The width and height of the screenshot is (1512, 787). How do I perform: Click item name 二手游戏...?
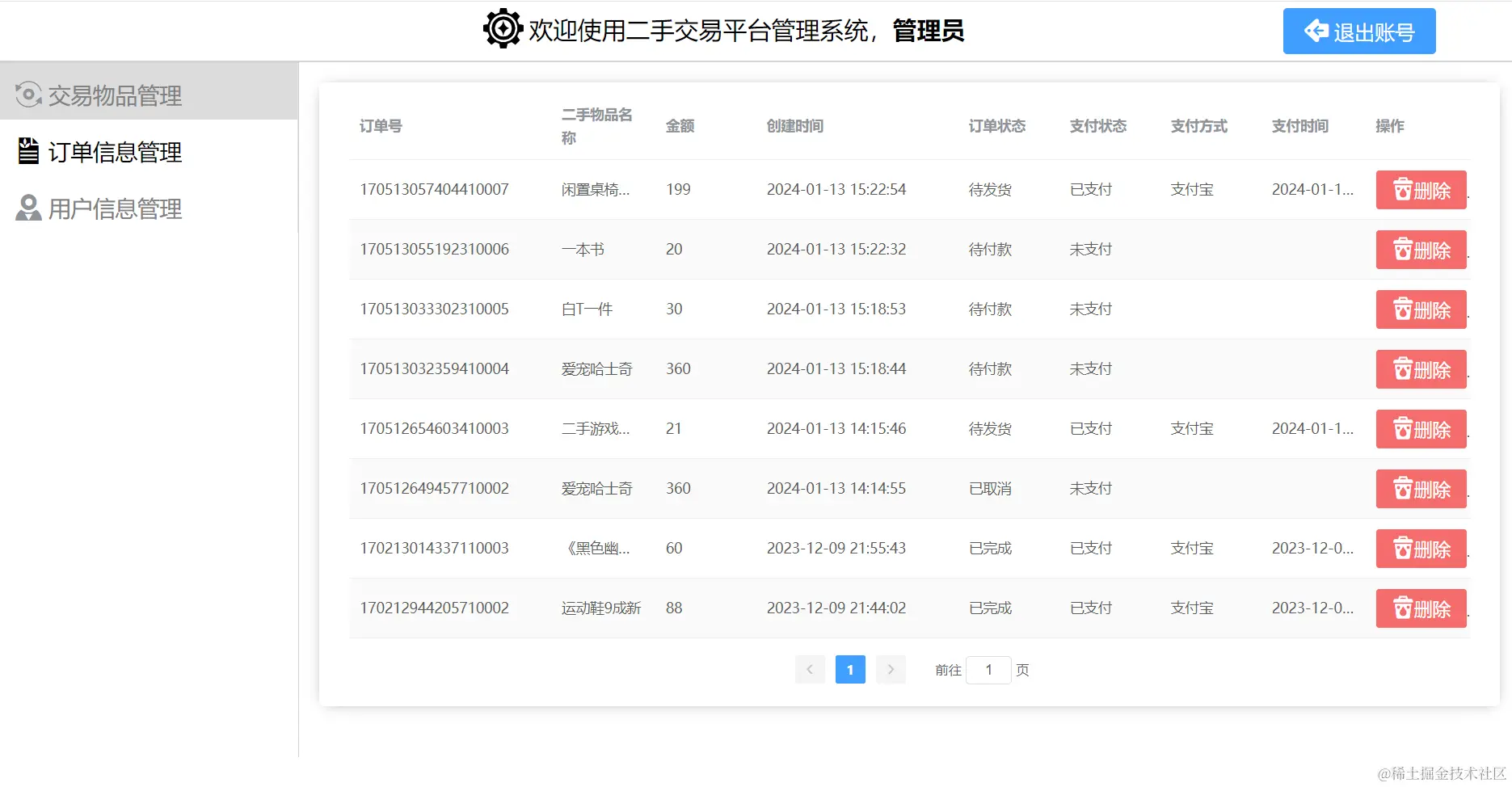pyautogui.click(x=596, y=428)
